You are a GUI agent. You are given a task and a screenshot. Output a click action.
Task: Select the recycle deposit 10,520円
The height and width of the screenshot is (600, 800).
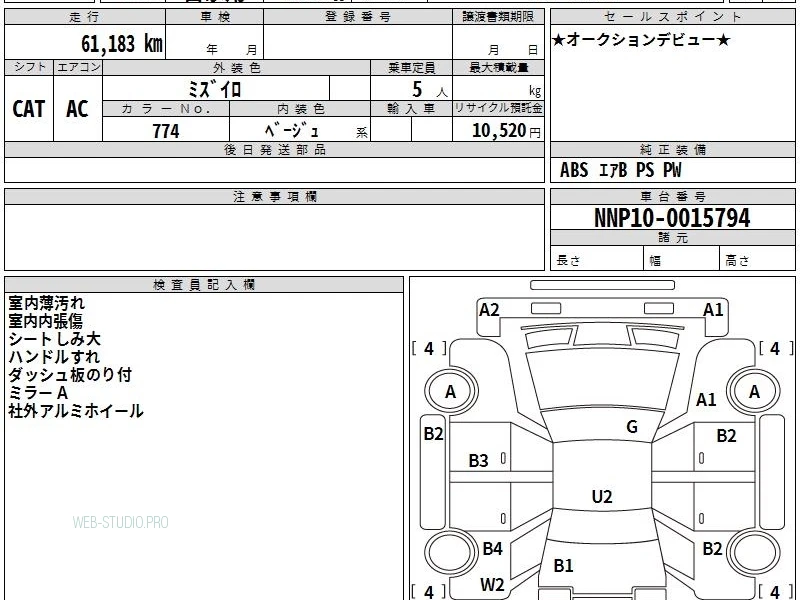506,131
